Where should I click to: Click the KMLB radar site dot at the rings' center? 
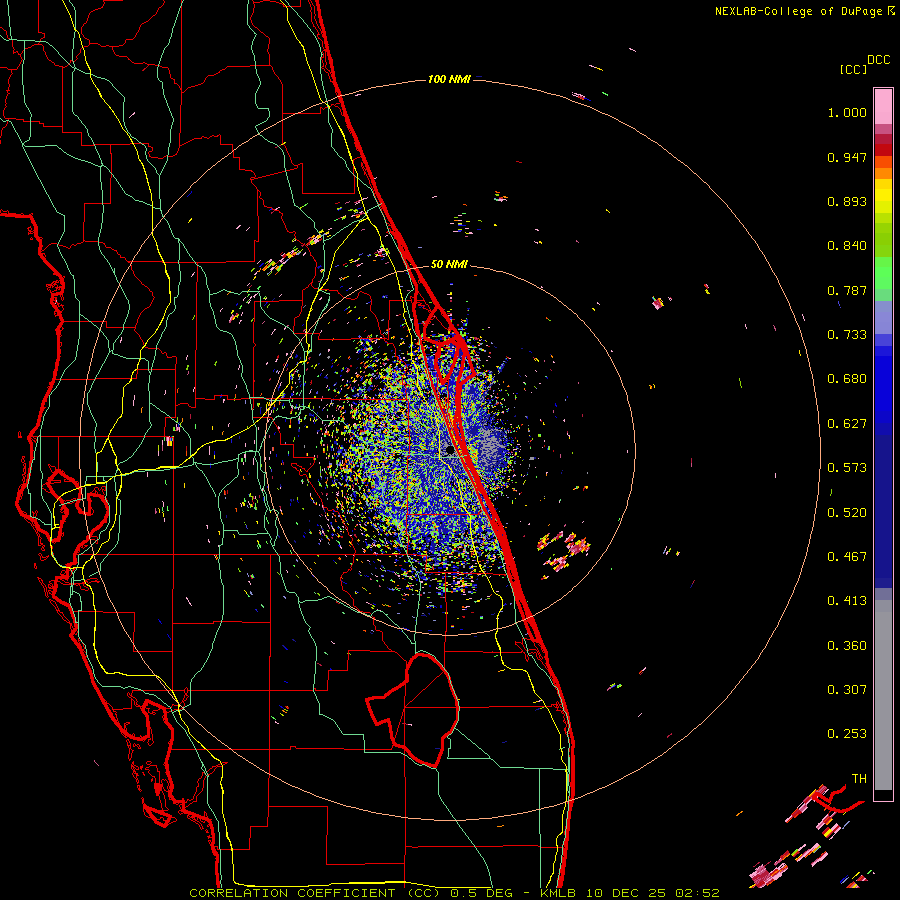(x=449, y=451)
